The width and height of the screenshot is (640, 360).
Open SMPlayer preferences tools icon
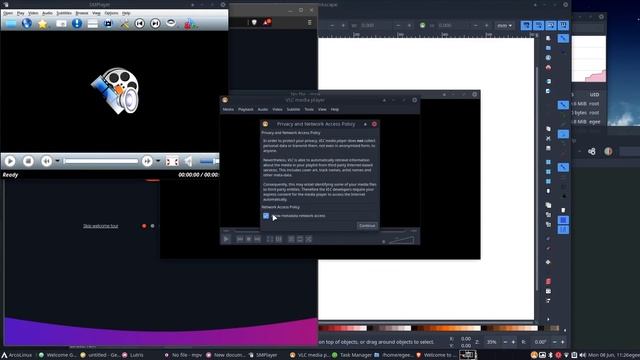click(x=124, y=24)
